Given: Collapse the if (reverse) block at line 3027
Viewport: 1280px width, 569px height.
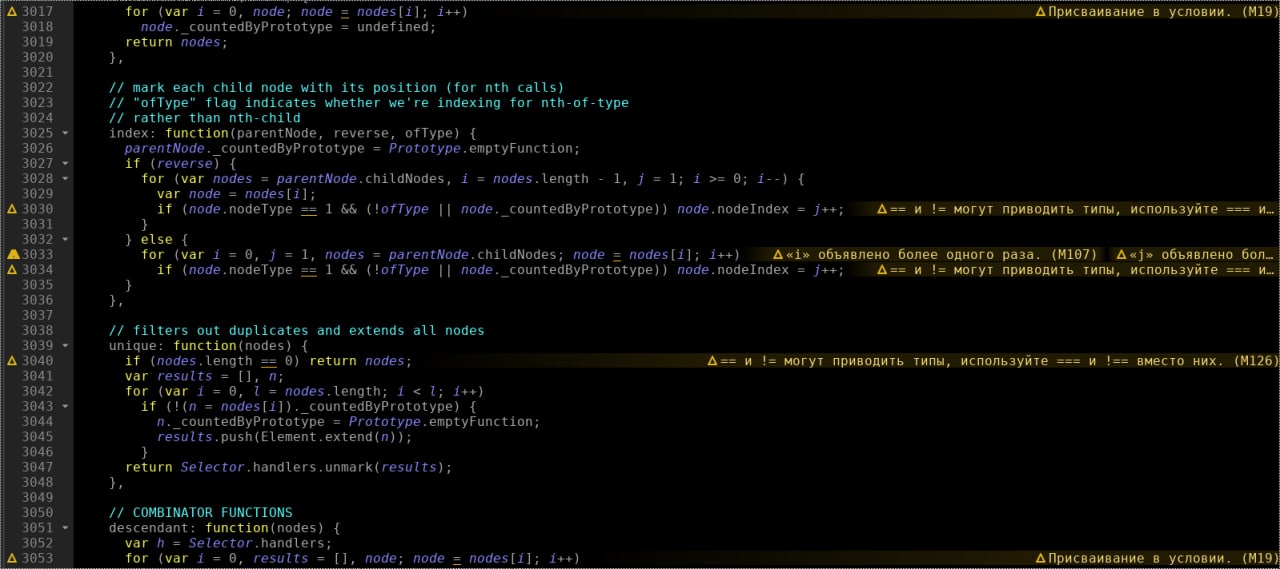Looking at the screenshot, I should 65,164.
